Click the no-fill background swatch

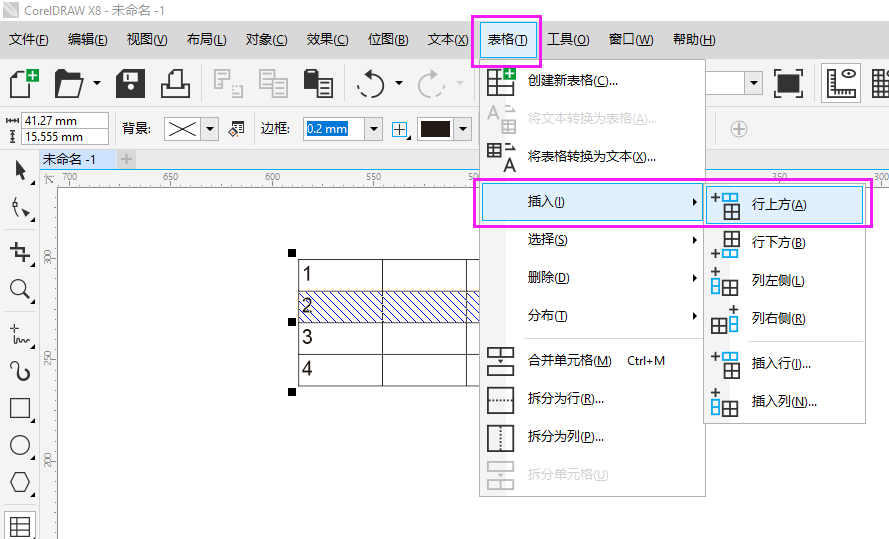point(182,129)
